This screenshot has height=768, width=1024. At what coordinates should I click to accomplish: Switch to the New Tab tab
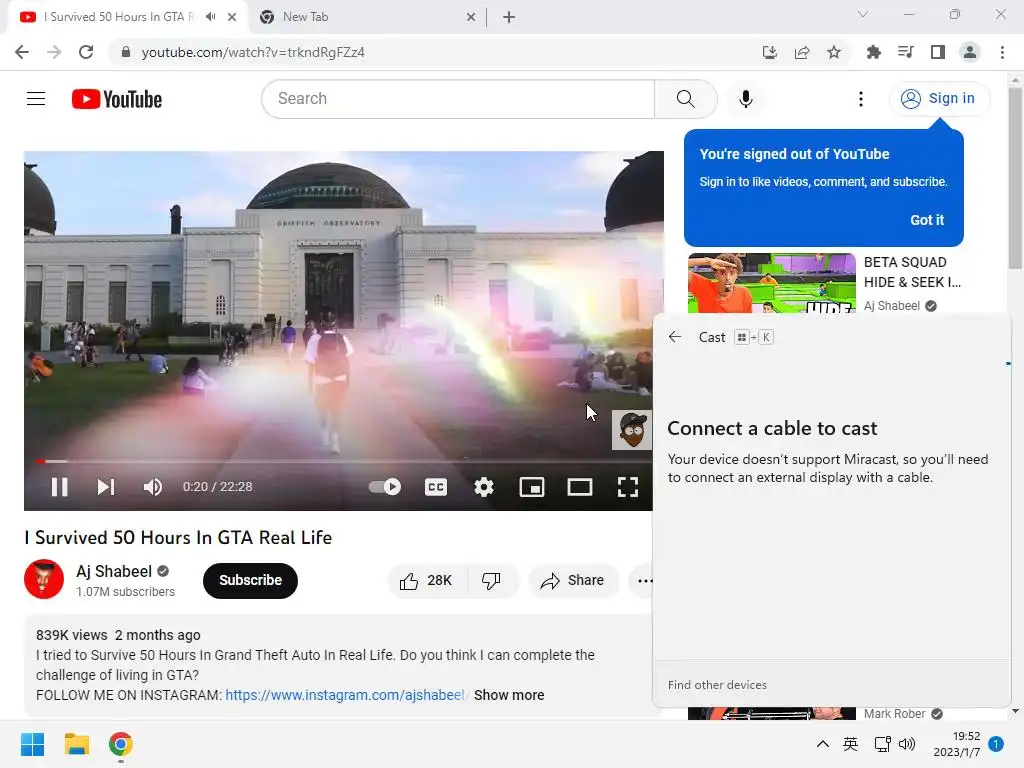(x=368, y=17)
